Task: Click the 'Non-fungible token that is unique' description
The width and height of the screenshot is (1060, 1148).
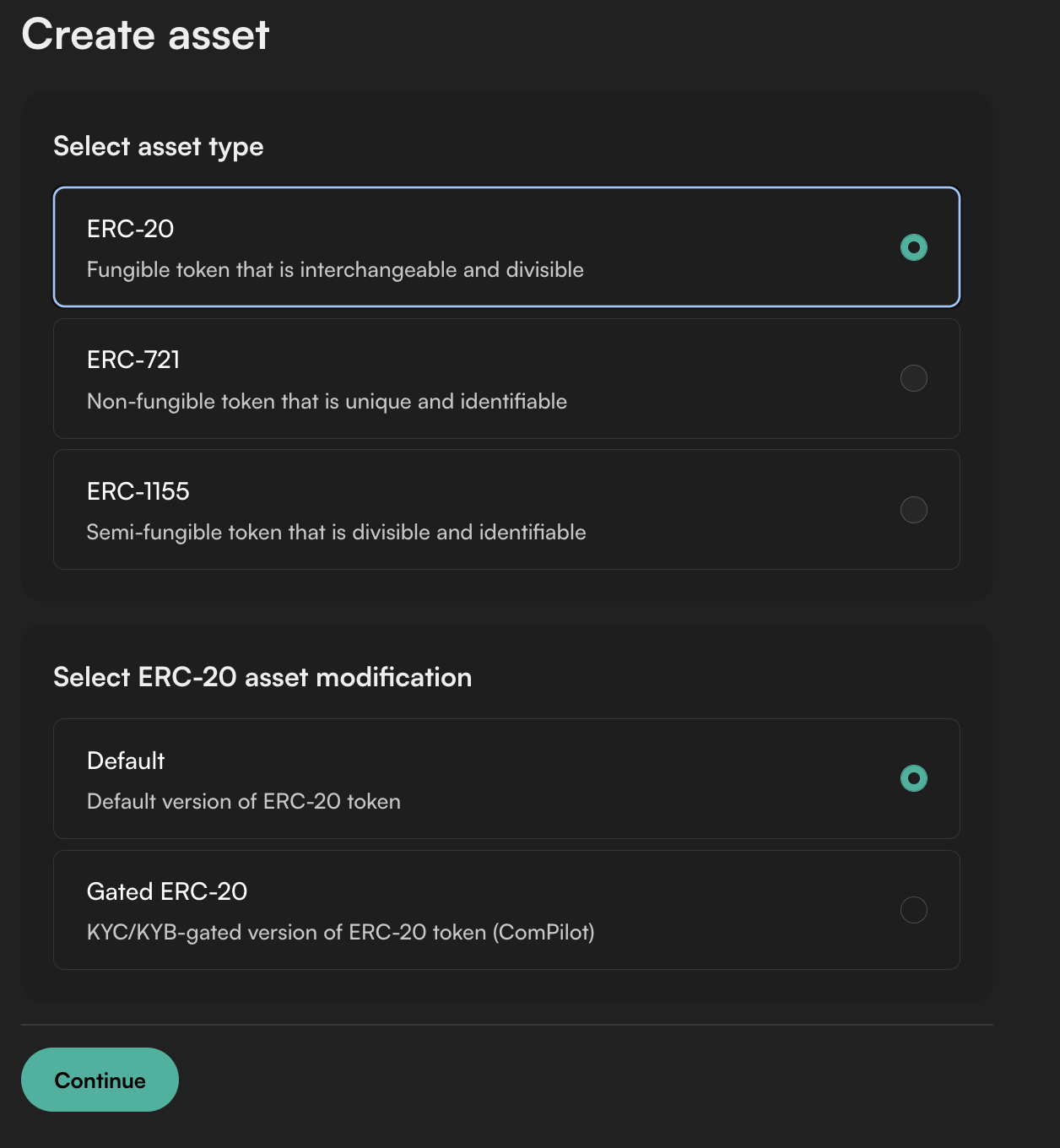Action: (x=327, y=402)
